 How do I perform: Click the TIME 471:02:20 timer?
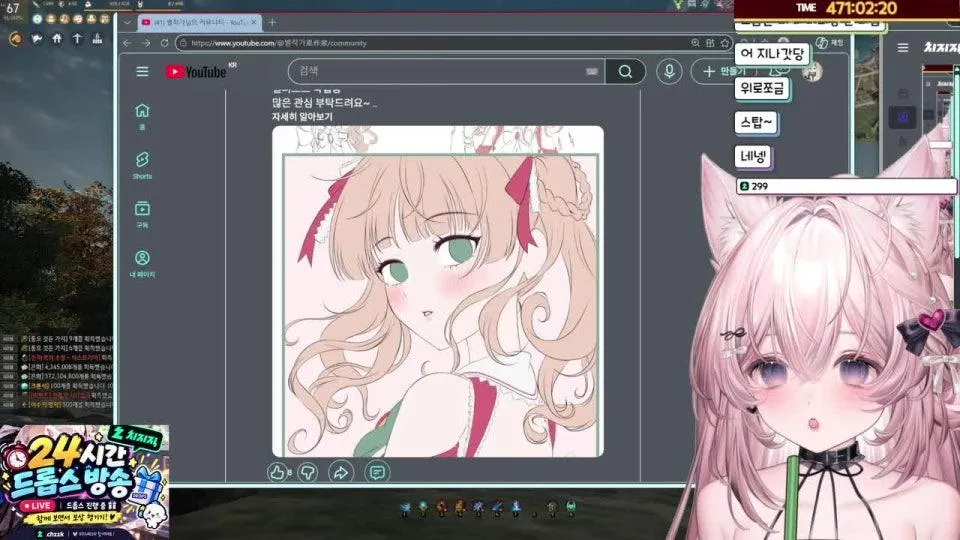pos(847,9)
